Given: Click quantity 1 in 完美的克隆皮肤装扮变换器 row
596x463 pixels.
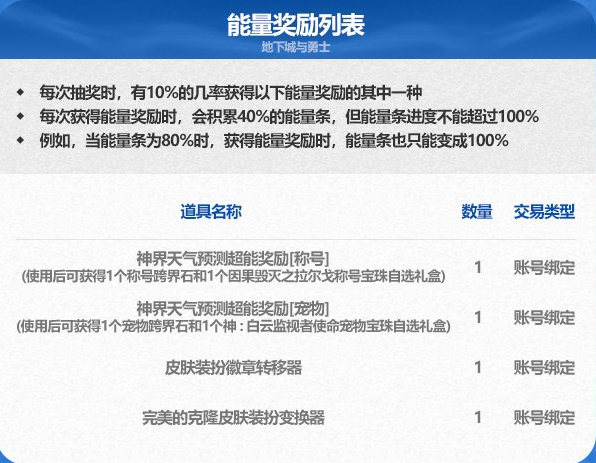Looking at the screenshot, I should [478, 417].
